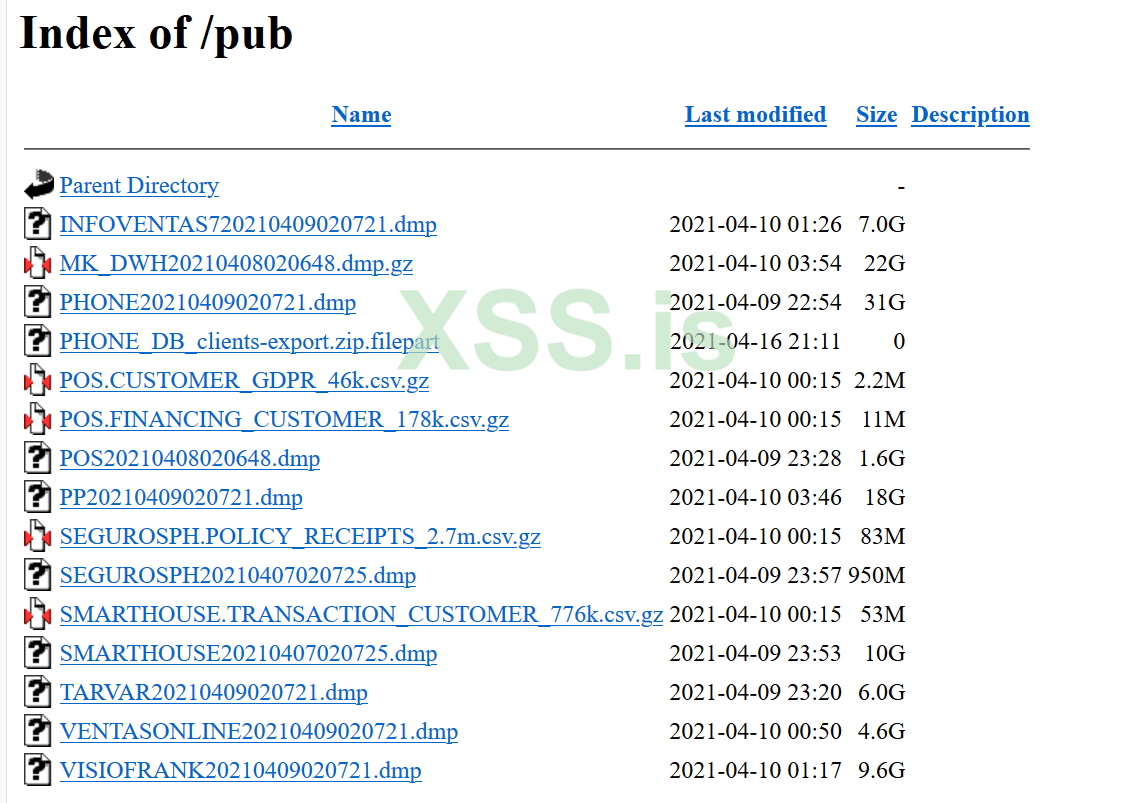Click size value '31G' of PHONE dump
The width and height of the screenshot is (1131, 803).
click(x=884, y=302)
